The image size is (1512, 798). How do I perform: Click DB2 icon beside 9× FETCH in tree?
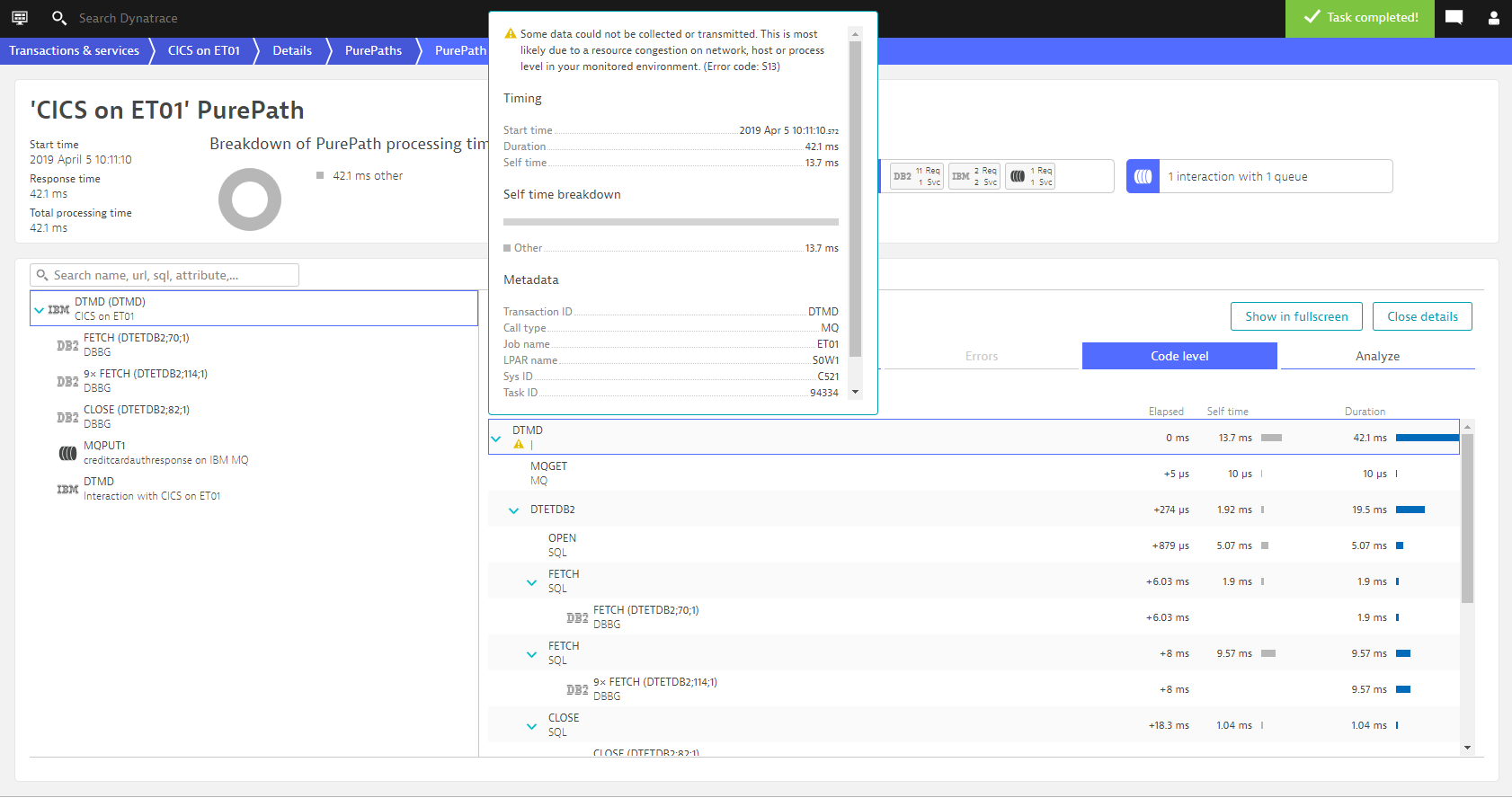[67, 381]
